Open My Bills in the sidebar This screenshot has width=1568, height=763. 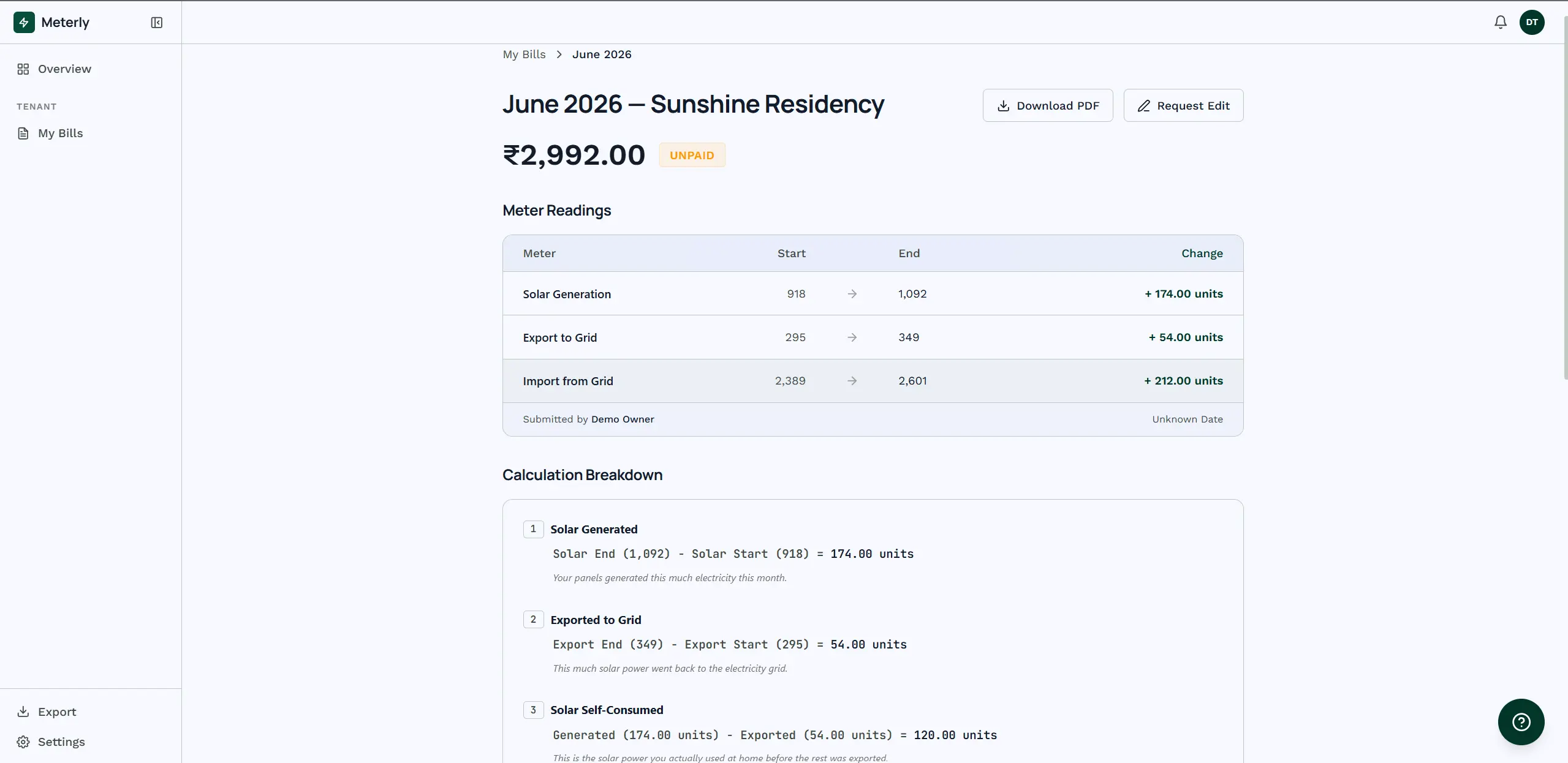[x=60, y=133]
